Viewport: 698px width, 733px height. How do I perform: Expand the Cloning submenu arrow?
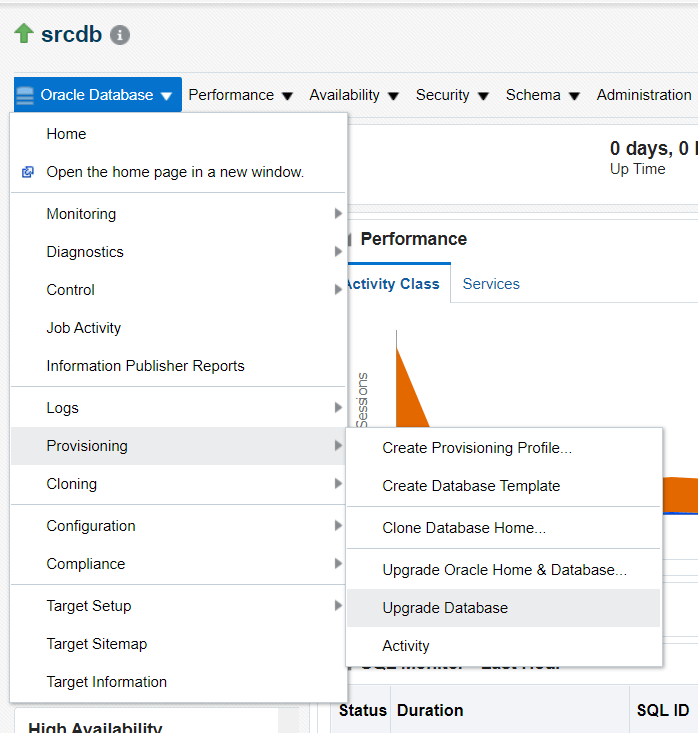[x=338, y=484]
